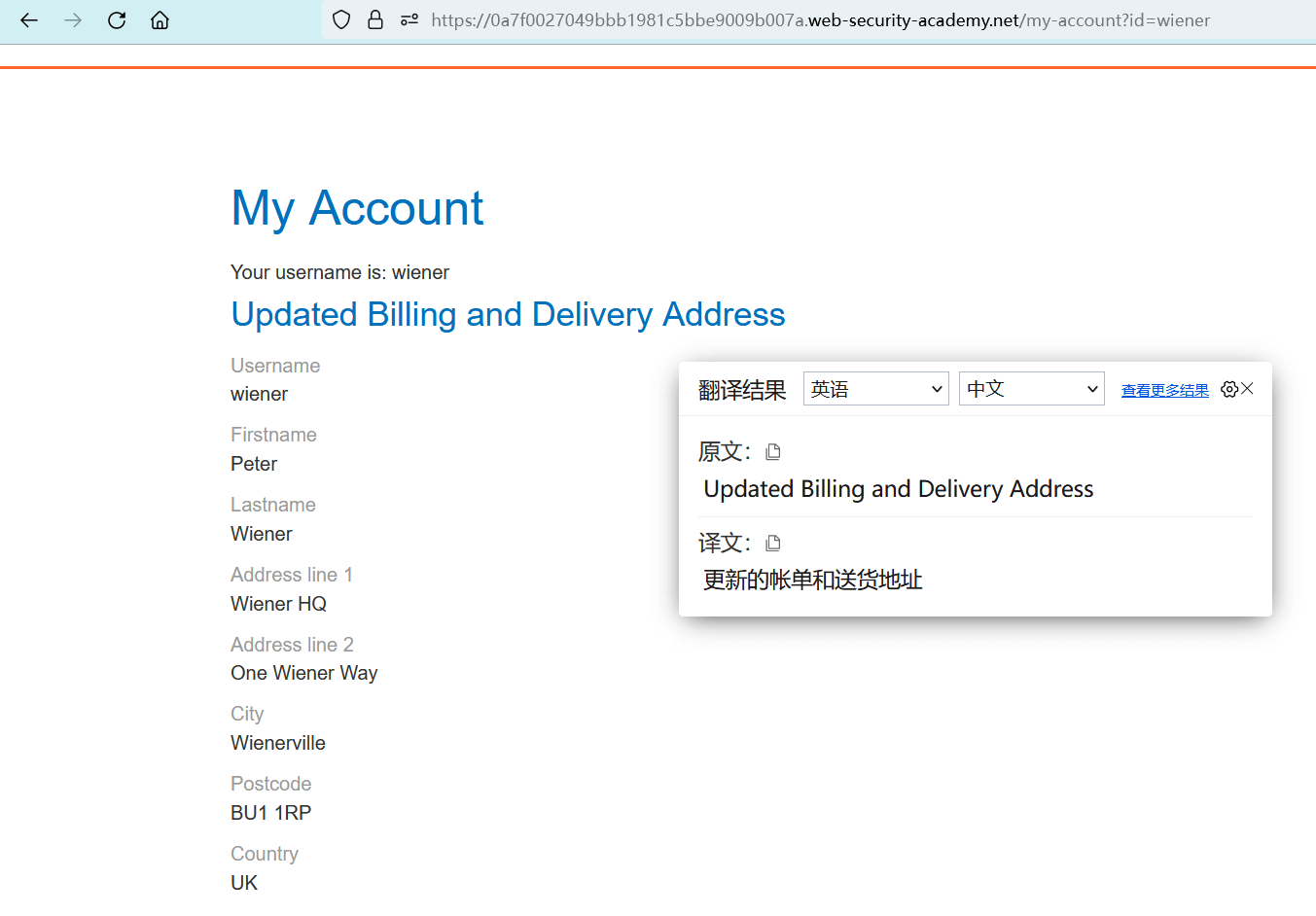
Task: Click the Address line 1 value Wiener HQ
Action: [x=279, y=604]
